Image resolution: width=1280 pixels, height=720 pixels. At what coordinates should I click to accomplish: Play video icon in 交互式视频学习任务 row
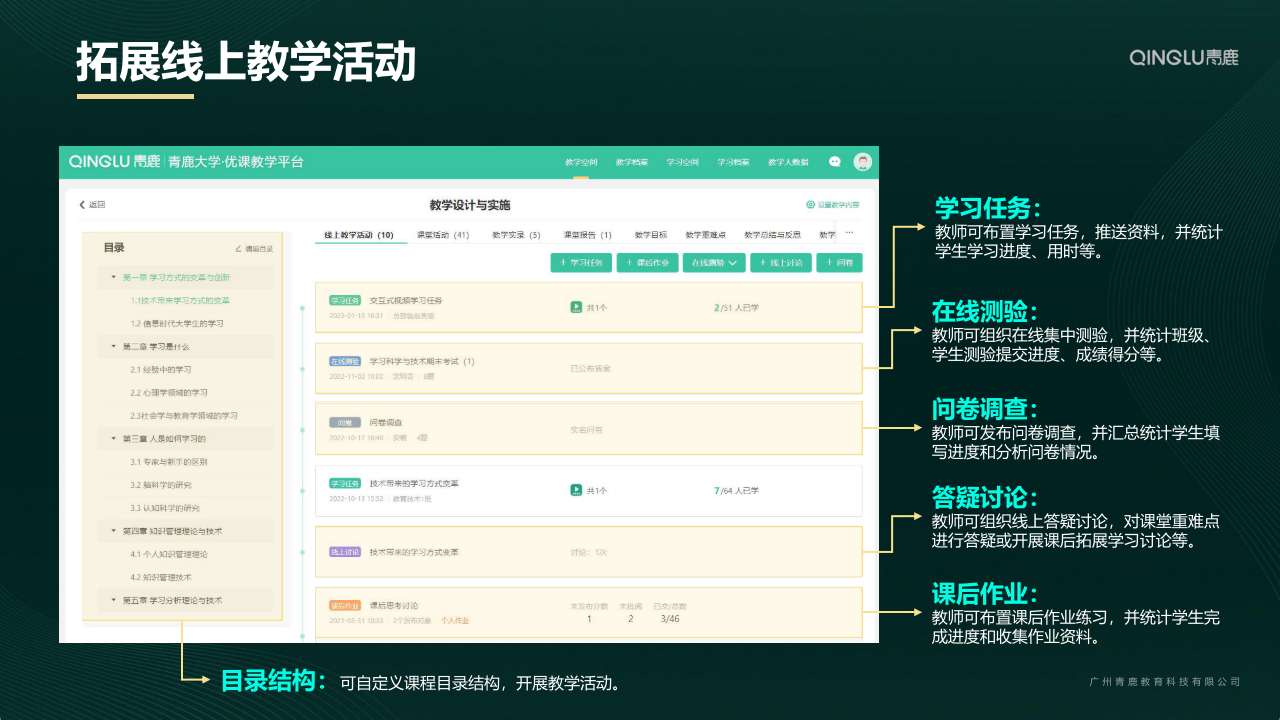point(576,307)
